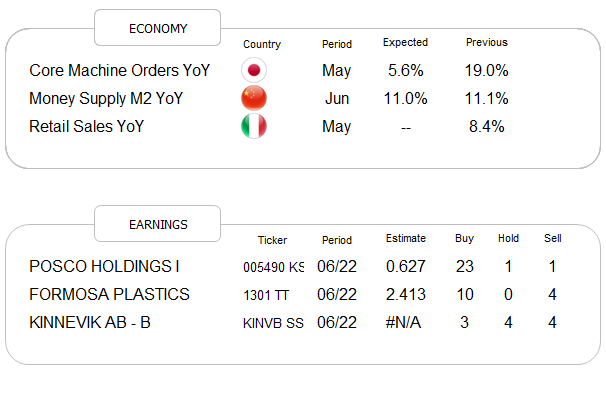
Task: Click ticker 1301 TT
Action: click(x=266, y=296)
